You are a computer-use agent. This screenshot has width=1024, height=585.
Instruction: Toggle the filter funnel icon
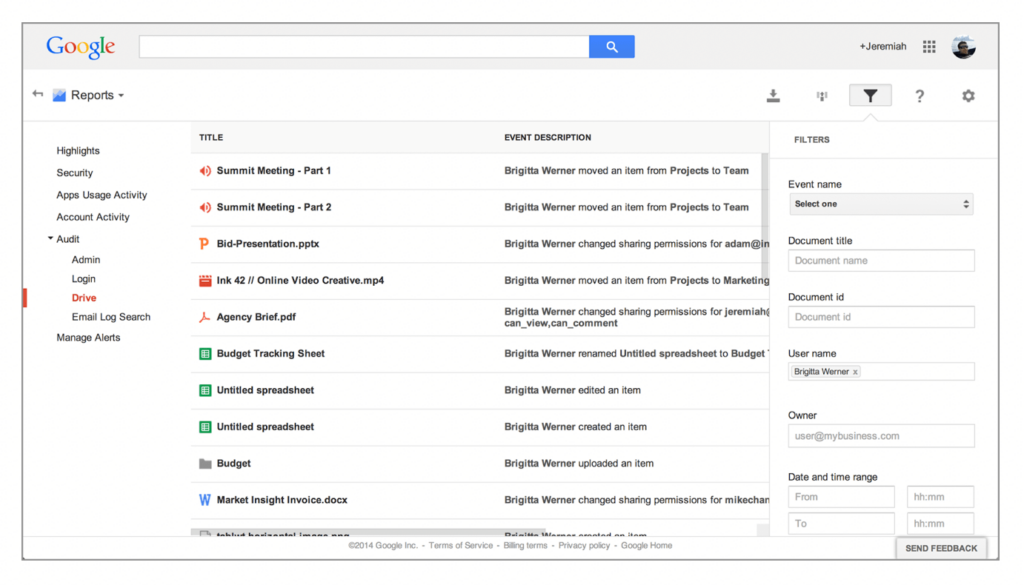[x=870, y=96]
